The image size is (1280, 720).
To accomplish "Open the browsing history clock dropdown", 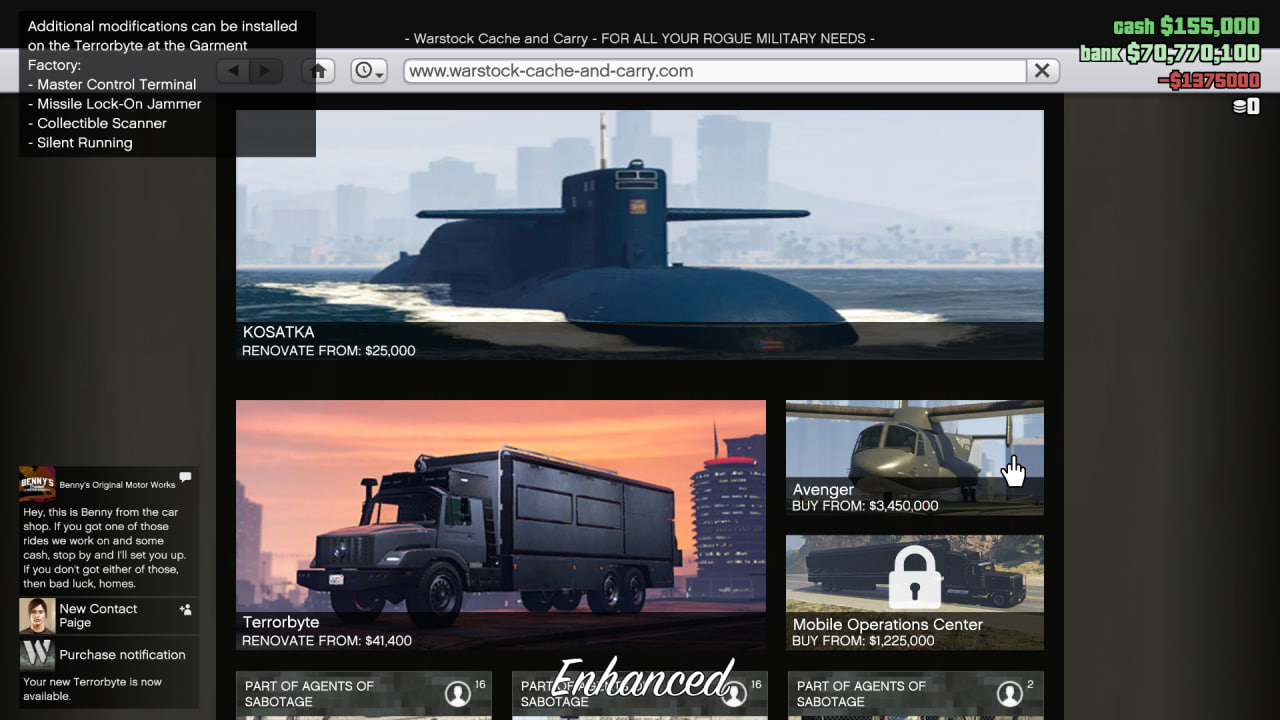I will click(369, 71).
